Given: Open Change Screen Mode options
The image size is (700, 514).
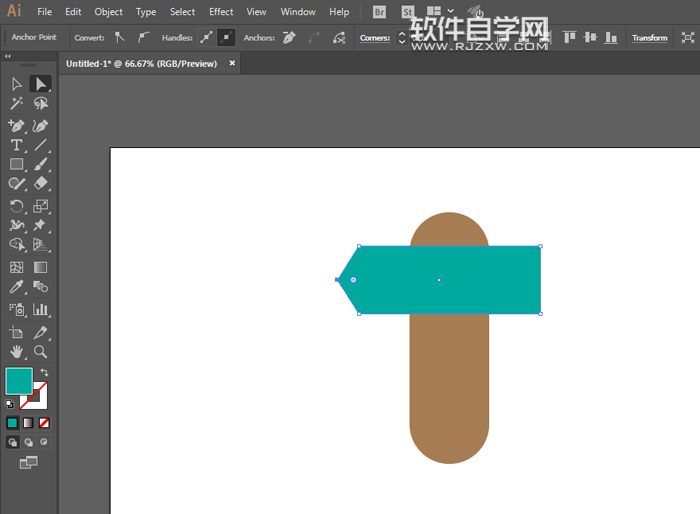Looking at the screenshot, I should pos(28,462).
